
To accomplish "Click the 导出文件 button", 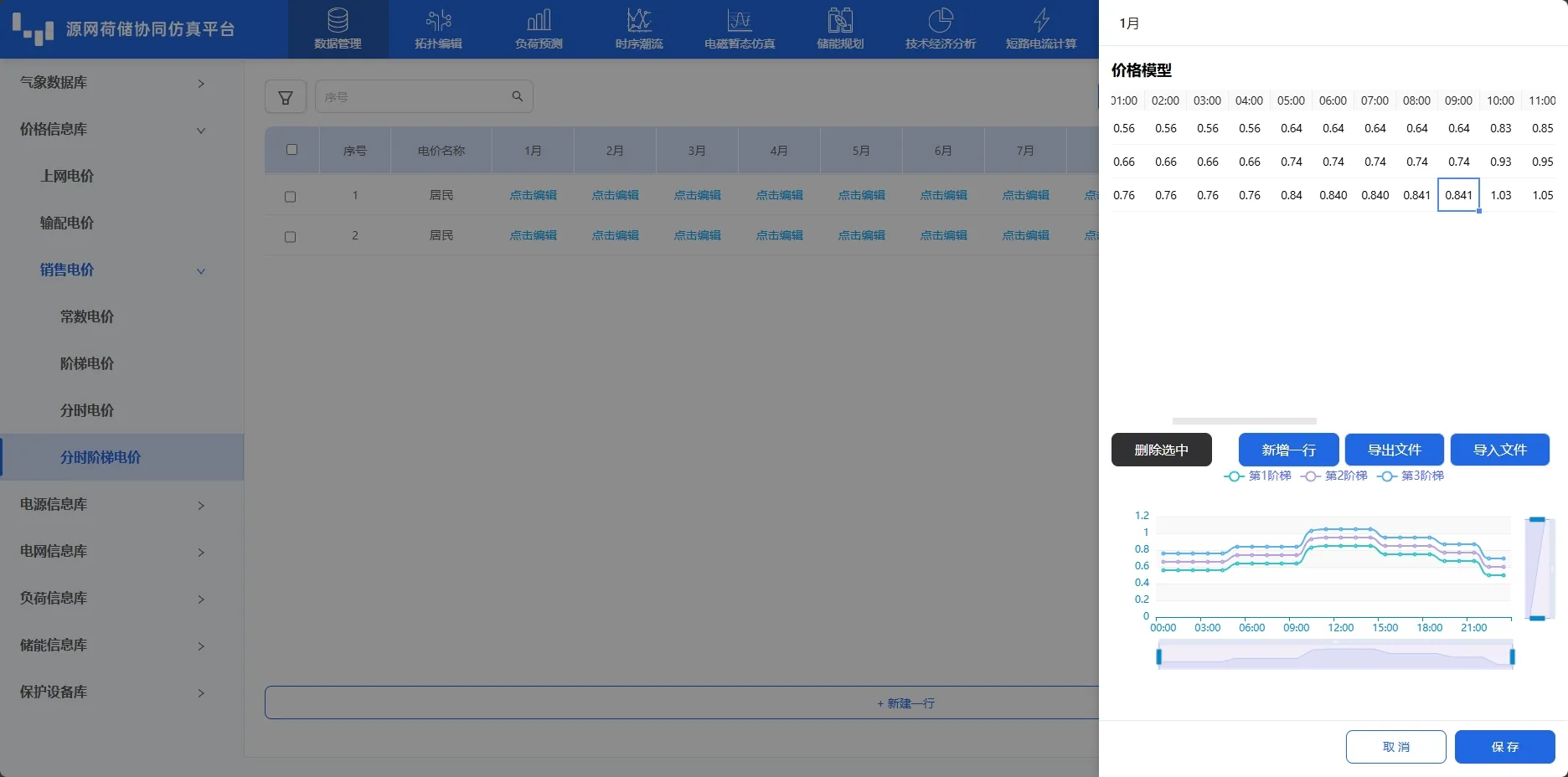I will [x=1394, y=450].
